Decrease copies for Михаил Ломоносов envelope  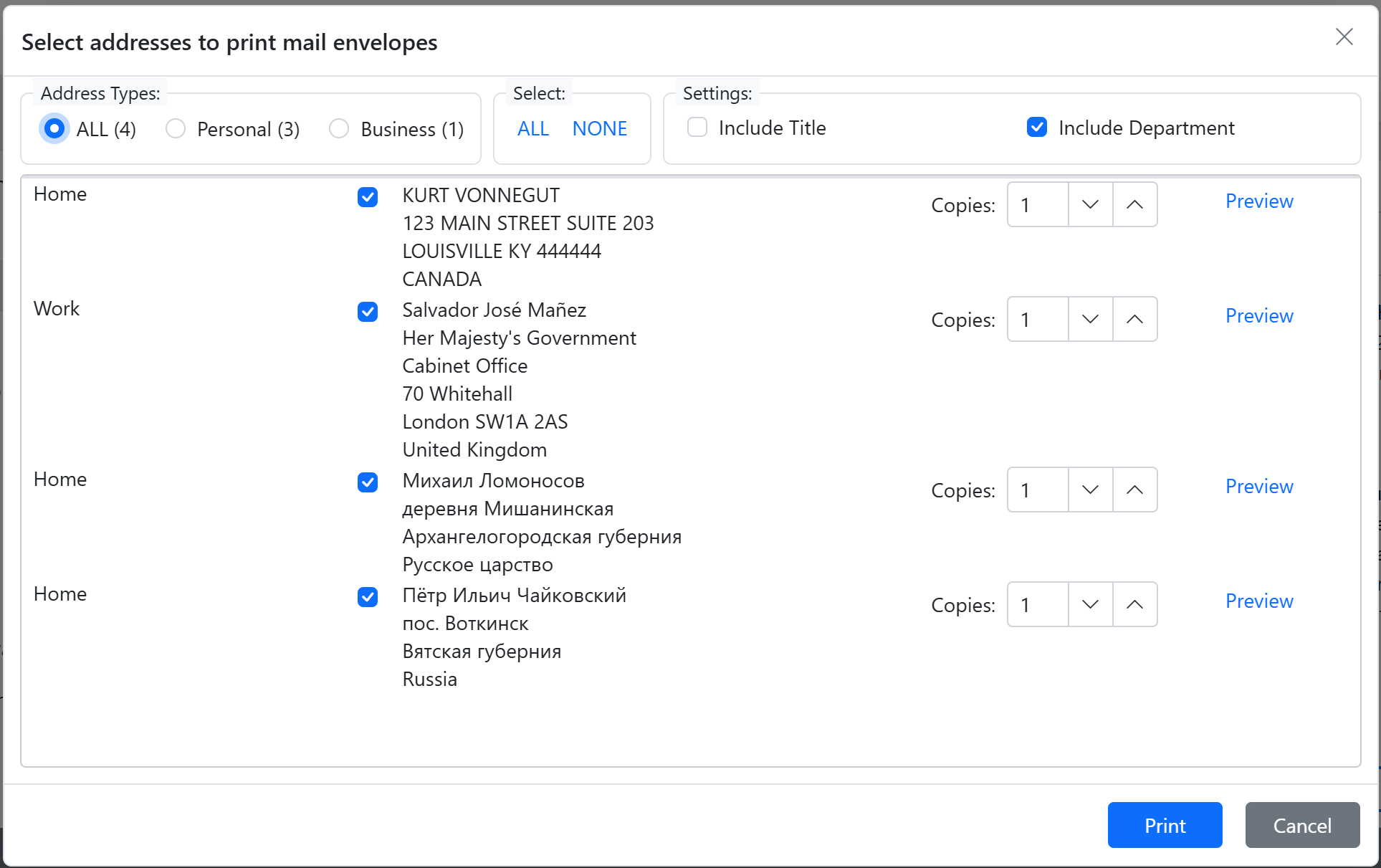1089,490
